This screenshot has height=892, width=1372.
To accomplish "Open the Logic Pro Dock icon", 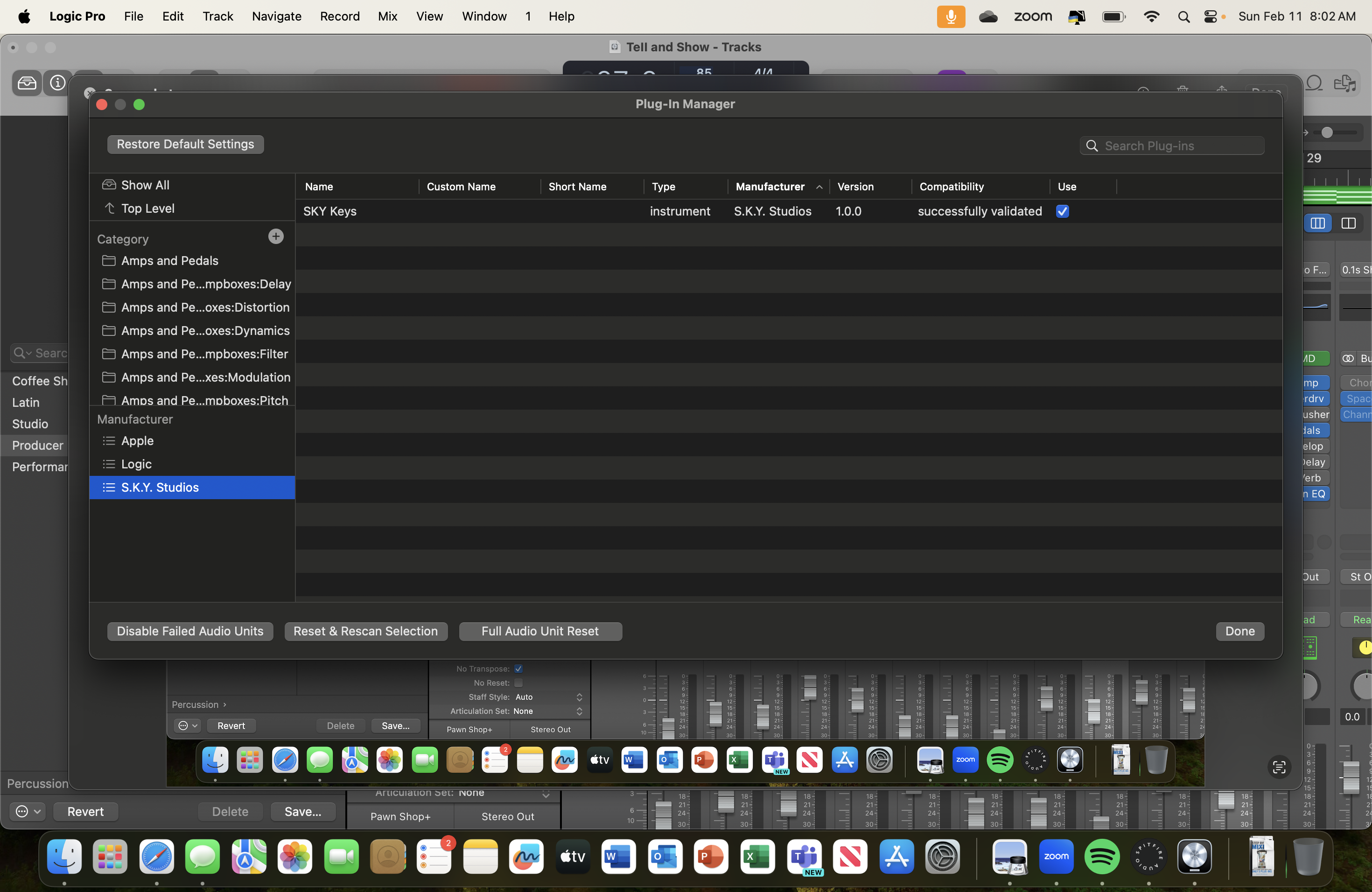I will [1194, 857].
